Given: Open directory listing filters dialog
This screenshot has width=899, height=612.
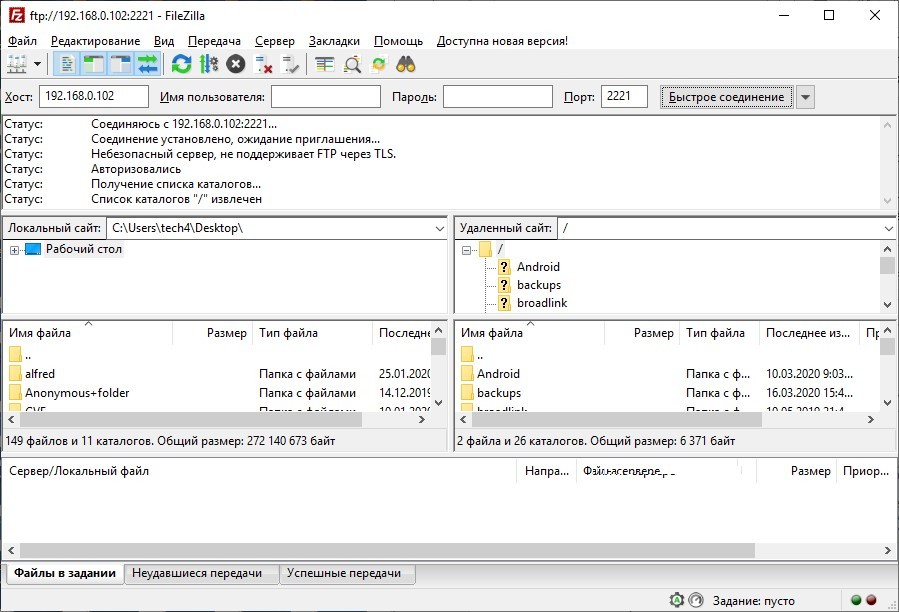Looking at the screenshot, I should point(325,64).
